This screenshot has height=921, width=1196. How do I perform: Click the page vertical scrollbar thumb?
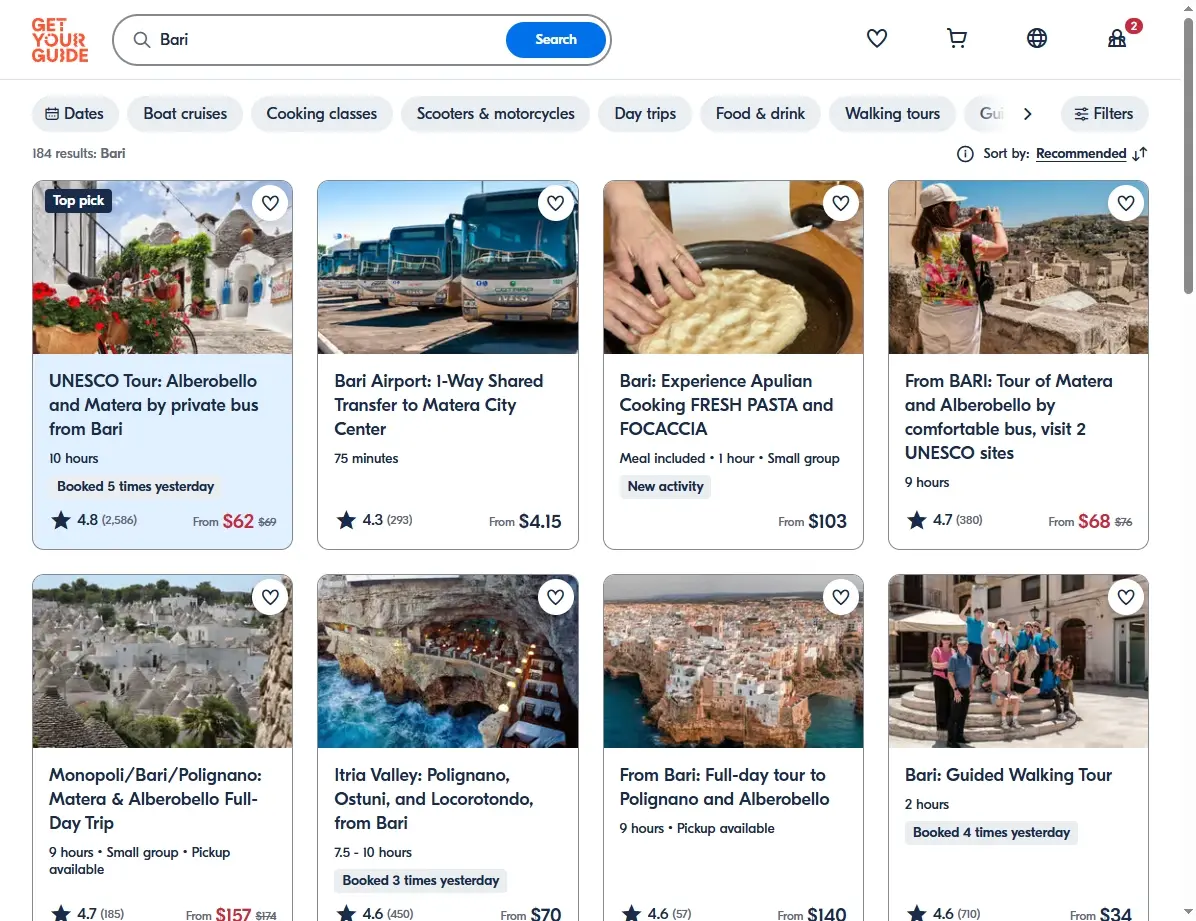pos(1188,155)
